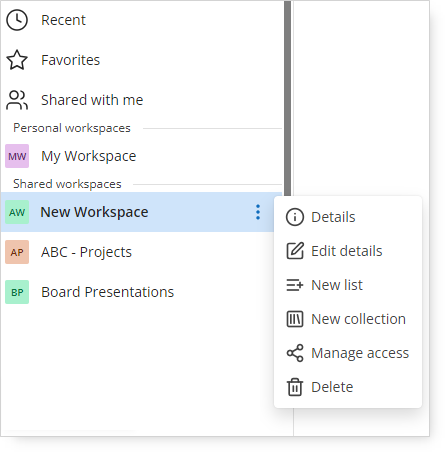Open the three-dot menu for New Workspace
The width and height of the screenshot is (445, 452).
[x=258, y=212]
